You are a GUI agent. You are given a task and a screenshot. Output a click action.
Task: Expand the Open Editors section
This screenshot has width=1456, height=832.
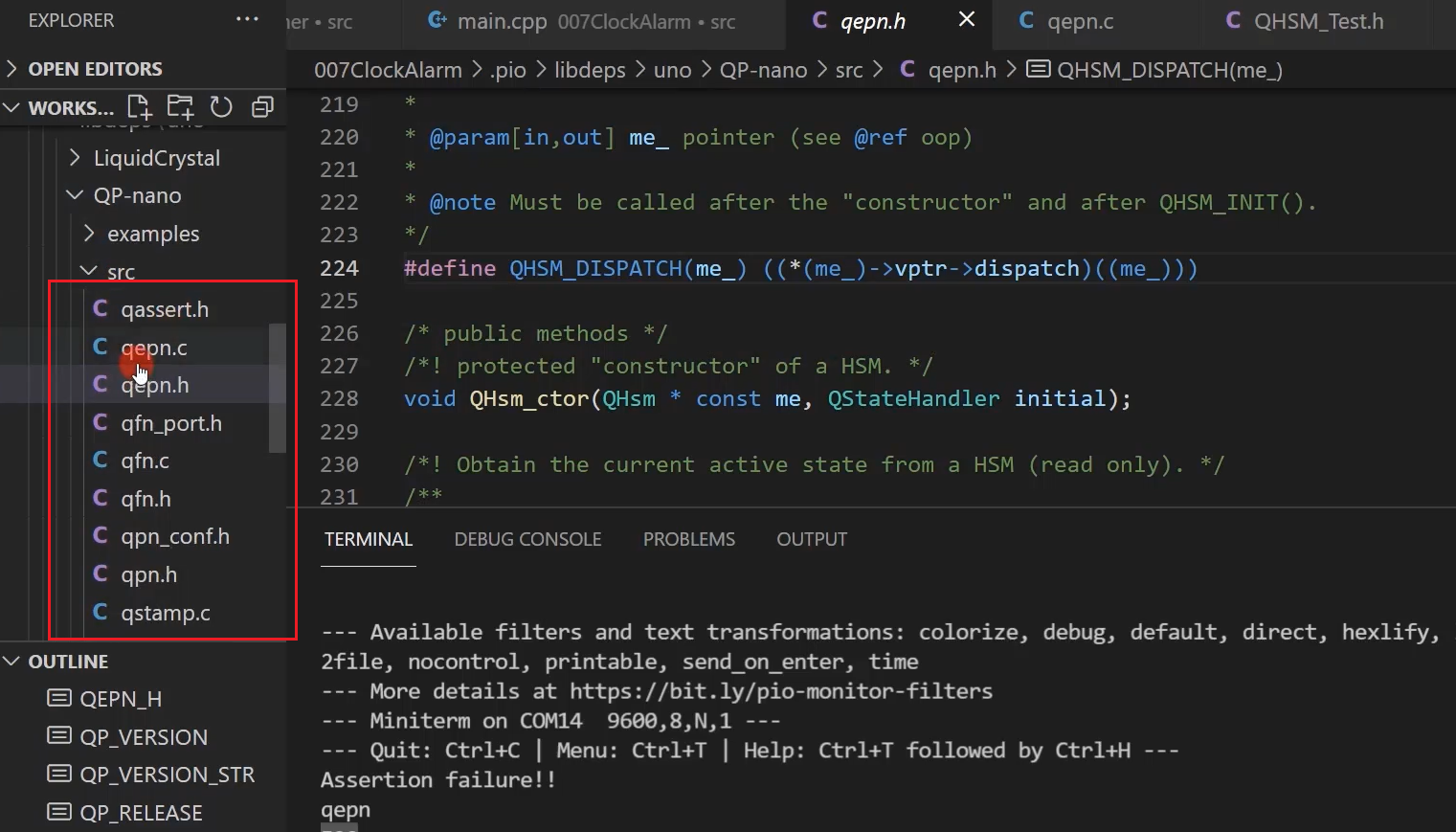144,69
